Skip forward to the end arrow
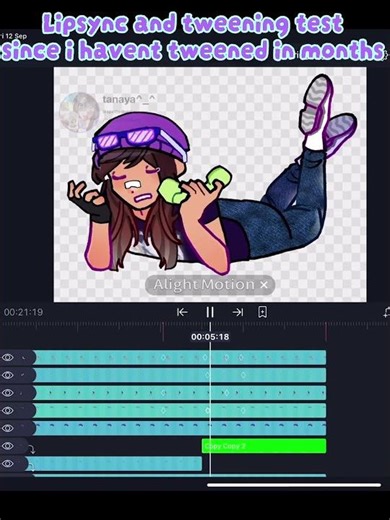This screenshot has height=520, width=390. (238, 312)
